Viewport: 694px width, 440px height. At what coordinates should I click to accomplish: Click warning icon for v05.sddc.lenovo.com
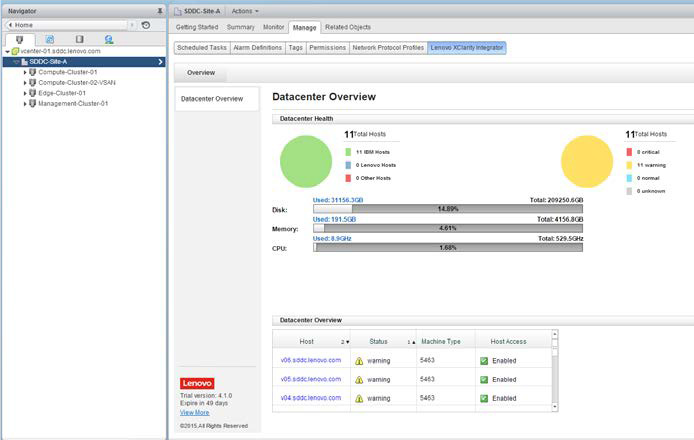(x=359, y=380)
